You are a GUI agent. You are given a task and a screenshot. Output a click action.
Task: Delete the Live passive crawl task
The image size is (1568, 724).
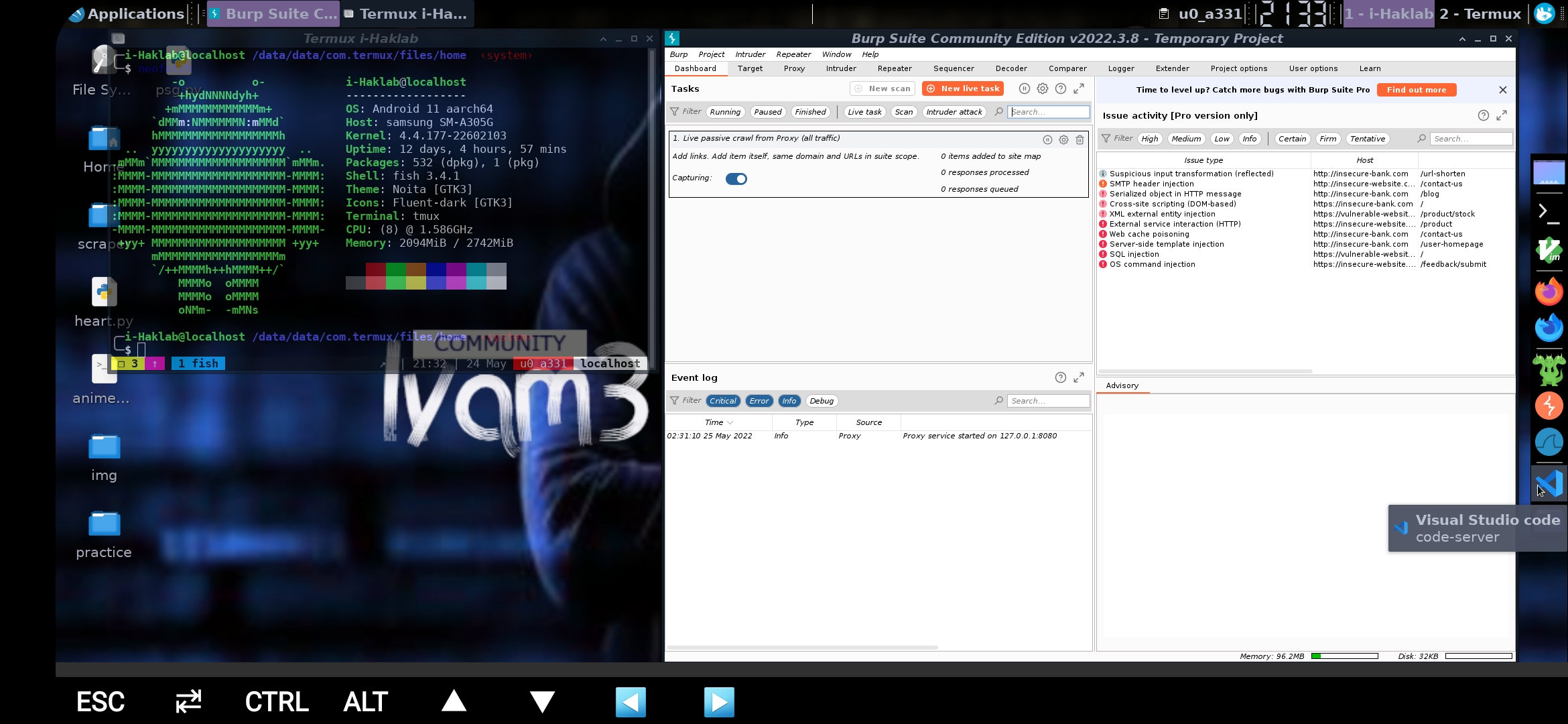click(1080, 139)
